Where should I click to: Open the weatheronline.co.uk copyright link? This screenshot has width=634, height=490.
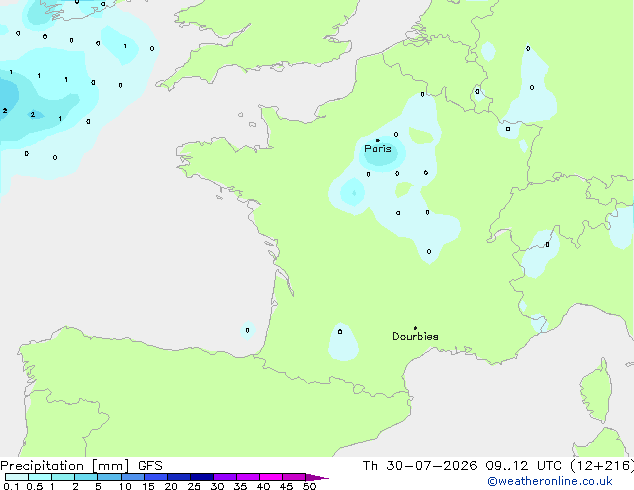coord(550,481)
